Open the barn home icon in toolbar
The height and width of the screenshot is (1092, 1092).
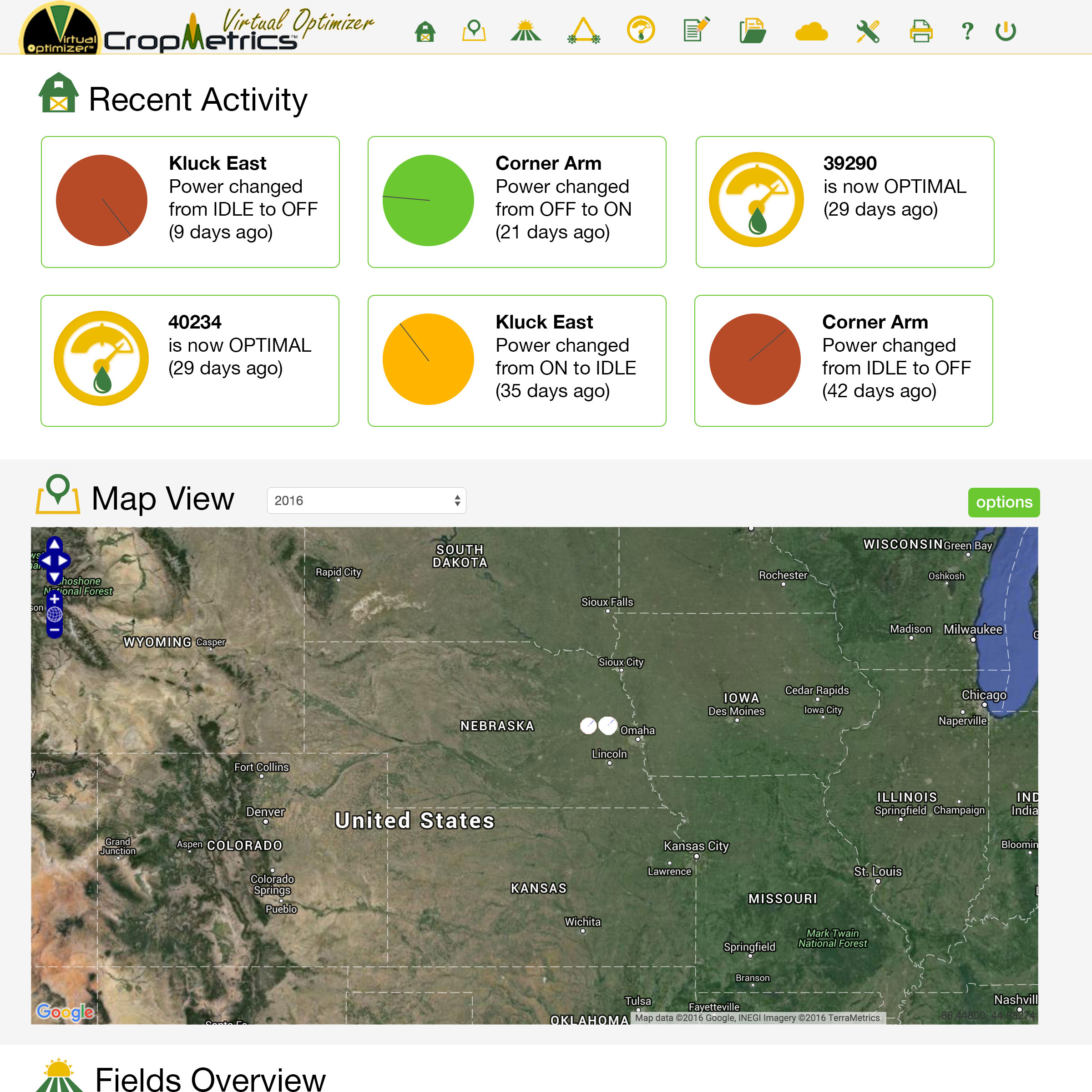coord(425,31)
